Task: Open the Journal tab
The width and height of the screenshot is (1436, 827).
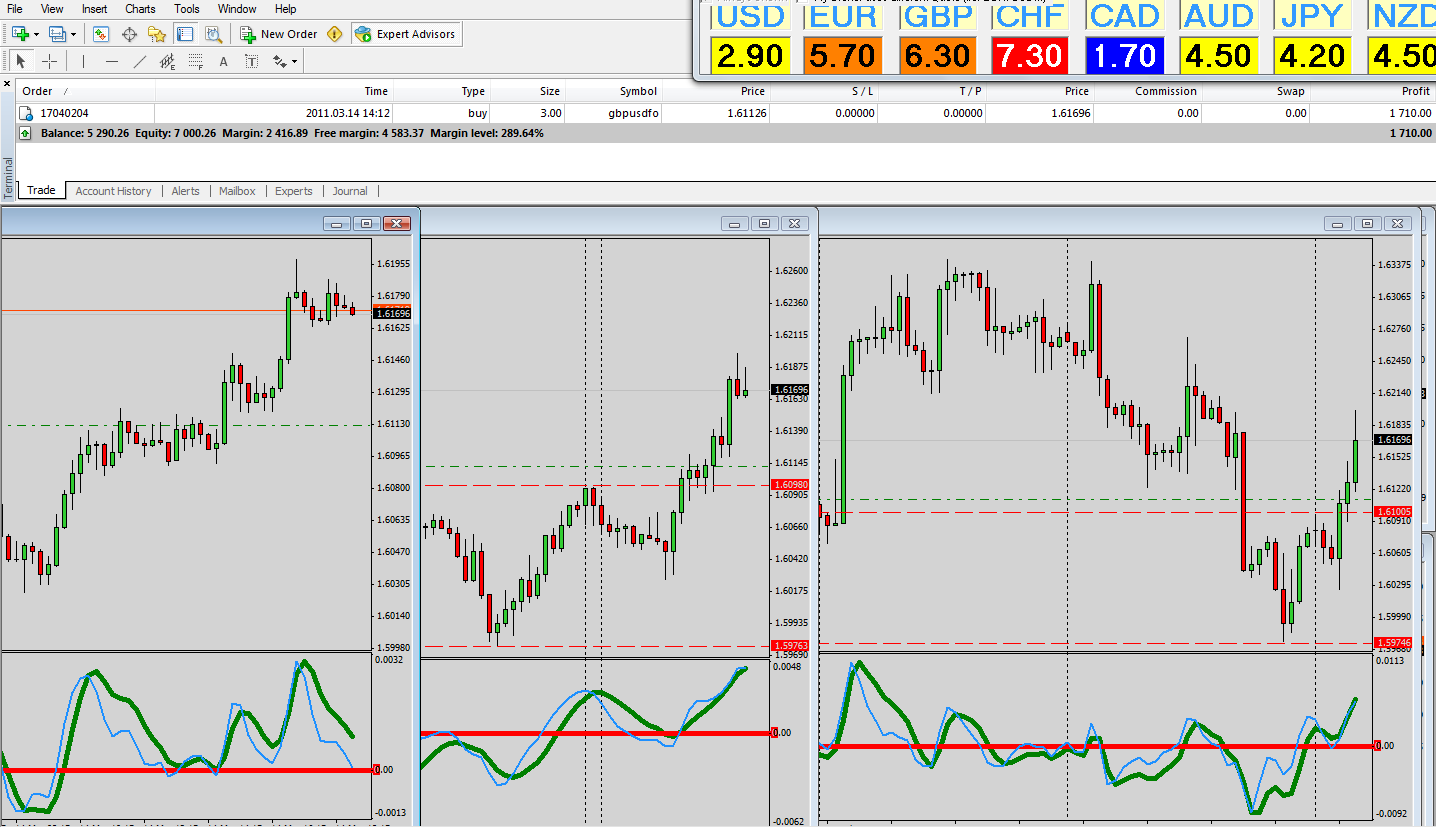Action: (x=350, y=191)
